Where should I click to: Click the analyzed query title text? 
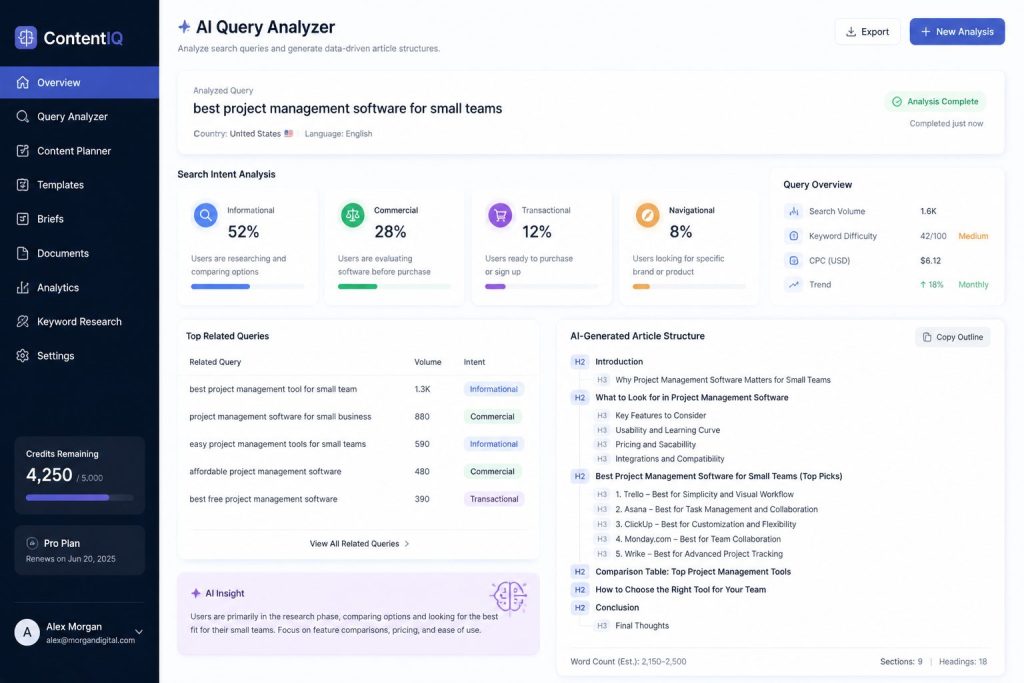pos(347,108)
